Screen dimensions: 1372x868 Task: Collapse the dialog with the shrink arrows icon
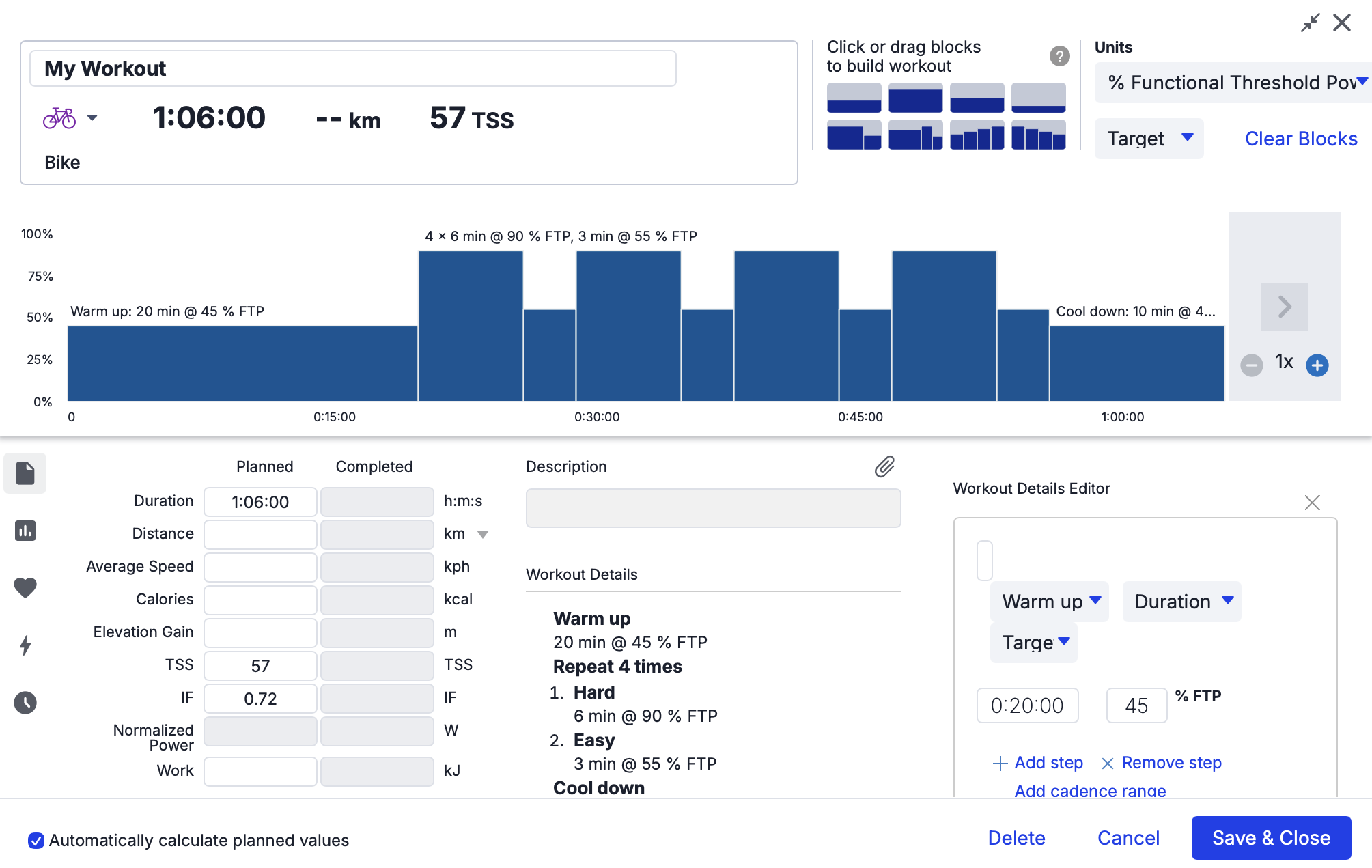(1310, 23)
